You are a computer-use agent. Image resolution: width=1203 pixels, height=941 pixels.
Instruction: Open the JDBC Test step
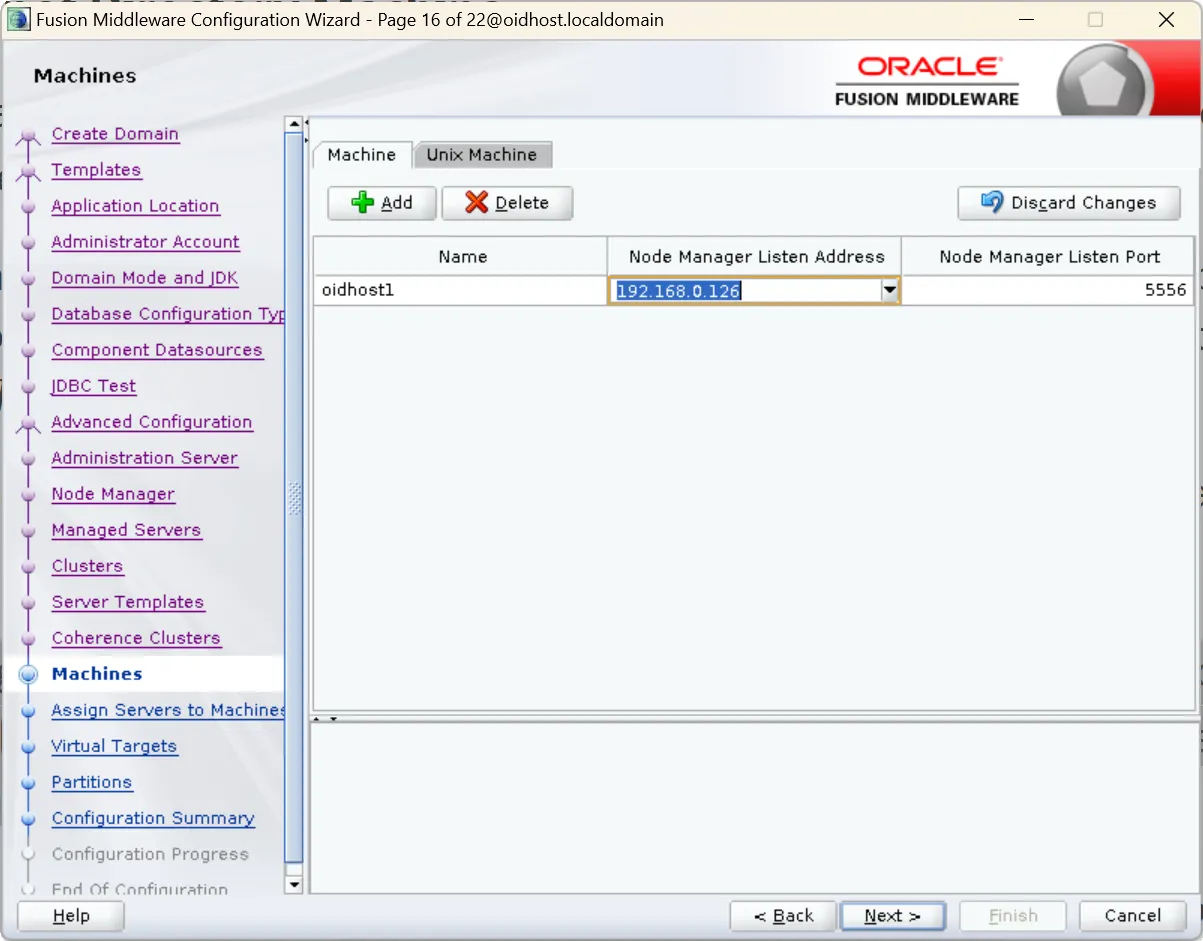(94, 386)
